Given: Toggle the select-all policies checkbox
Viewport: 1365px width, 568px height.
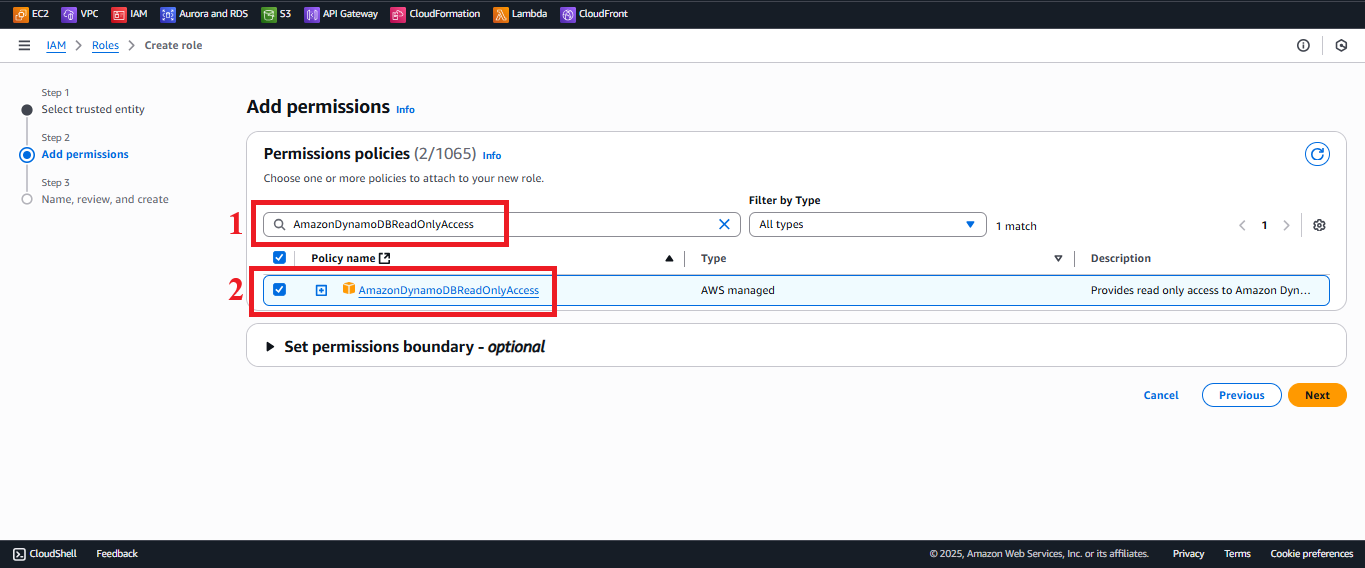Looking at the screenshot, I should click(x=279, y=258).
